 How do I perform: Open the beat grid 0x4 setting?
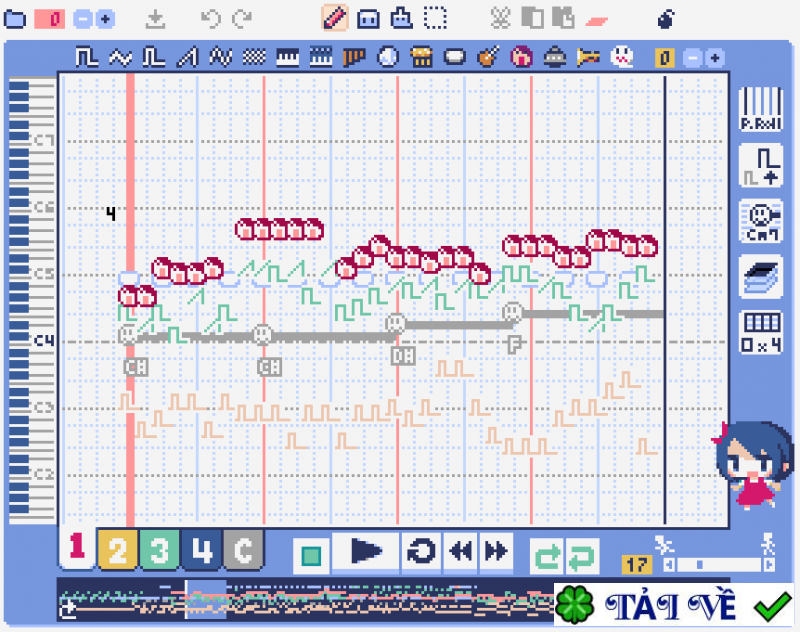pos(761,332)
